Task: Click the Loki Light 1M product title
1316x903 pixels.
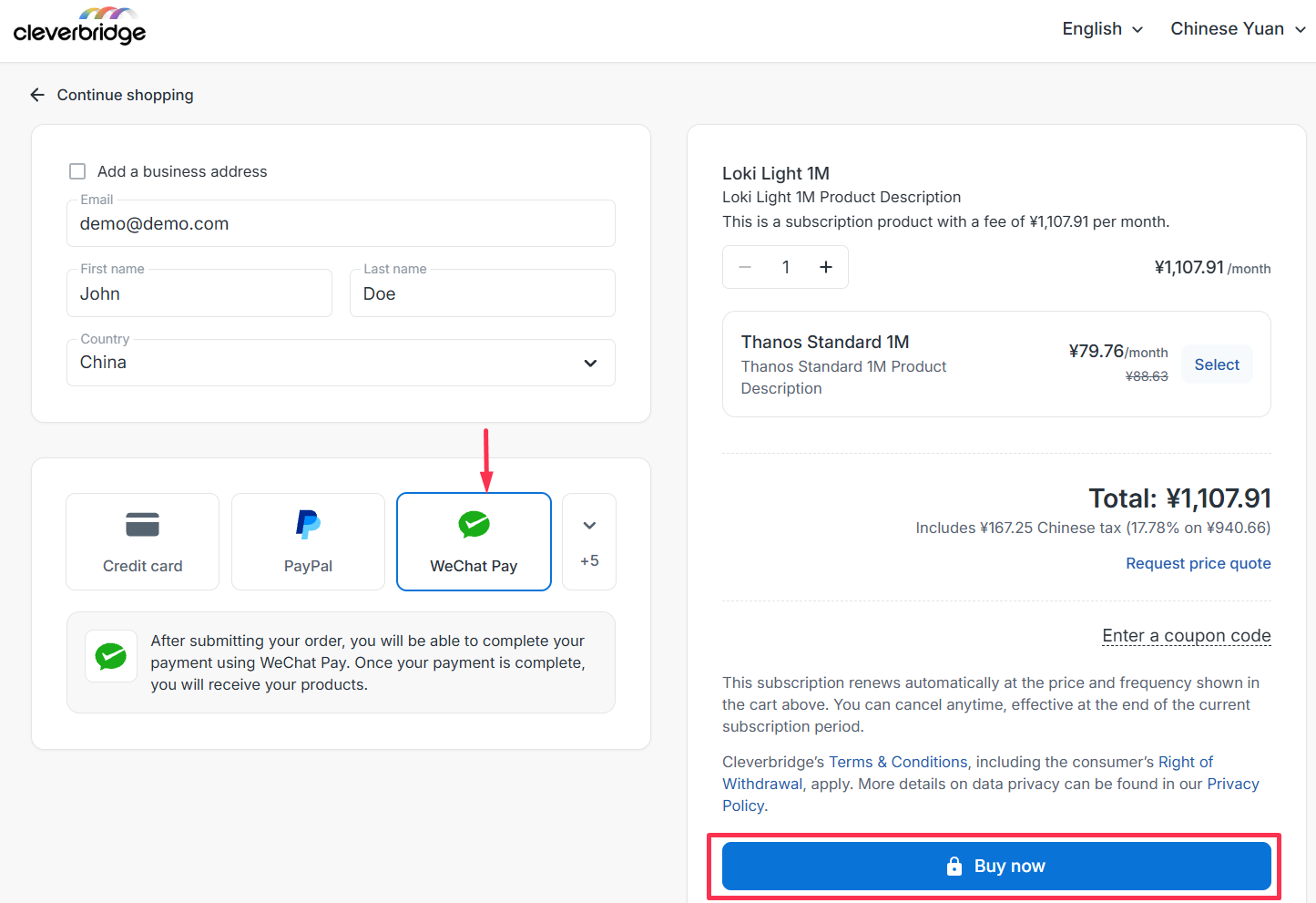Action: pos(776,173)
